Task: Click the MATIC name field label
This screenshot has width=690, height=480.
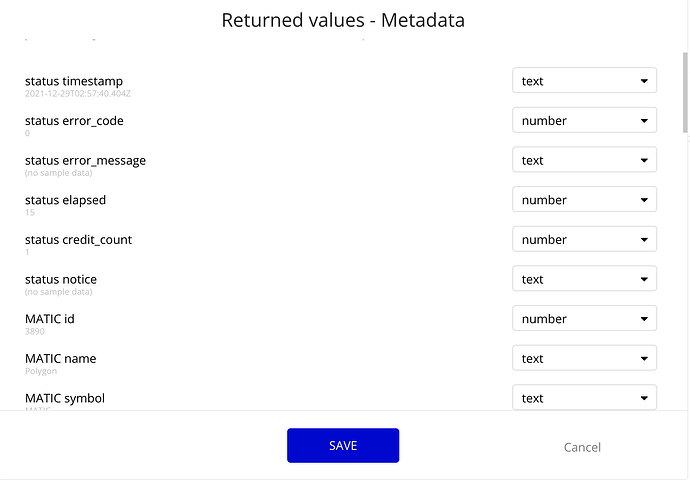Action: (60, 359)
